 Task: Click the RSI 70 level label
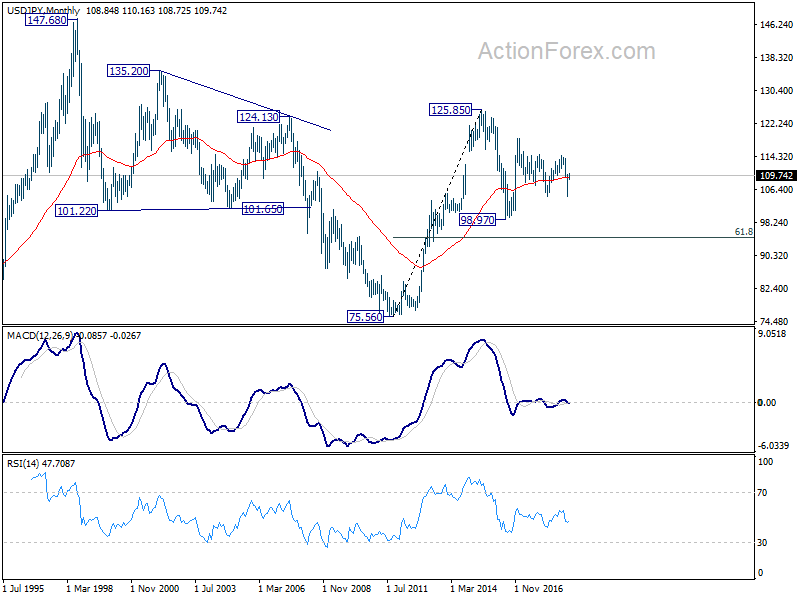(x=762, y=493)
